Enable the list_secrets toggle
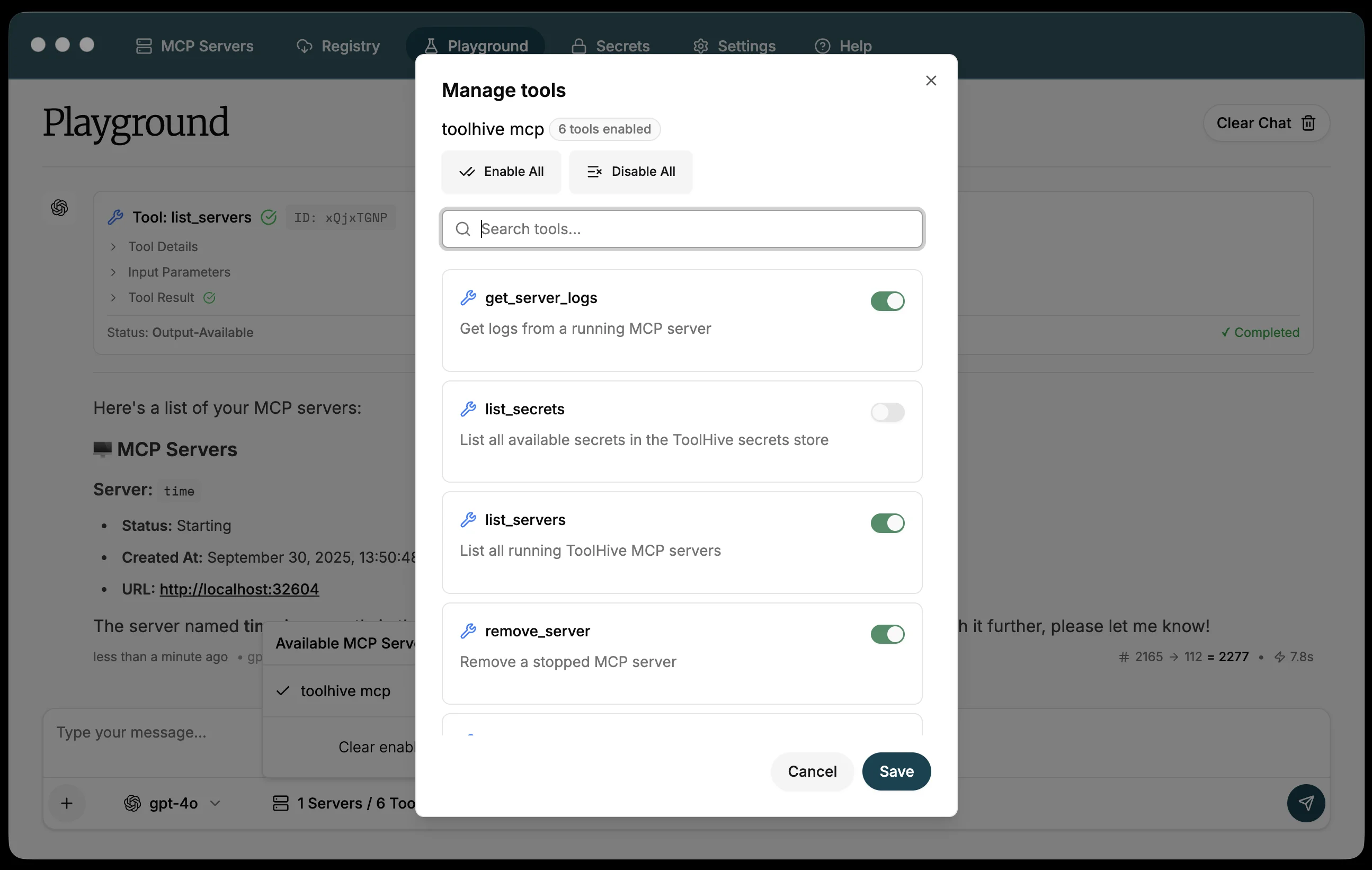This screenshot has width=1372, height=870. [x=887, y=412]
